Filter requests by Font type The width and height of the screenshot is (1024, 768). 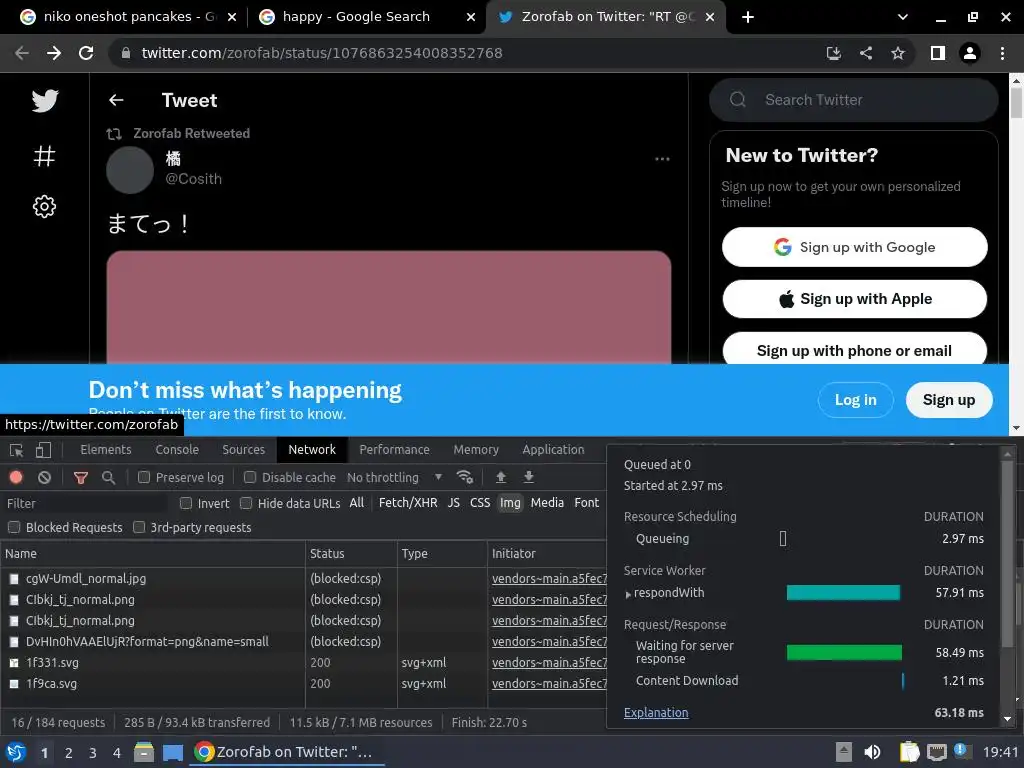pyautogui.click(x=586, y=502)
